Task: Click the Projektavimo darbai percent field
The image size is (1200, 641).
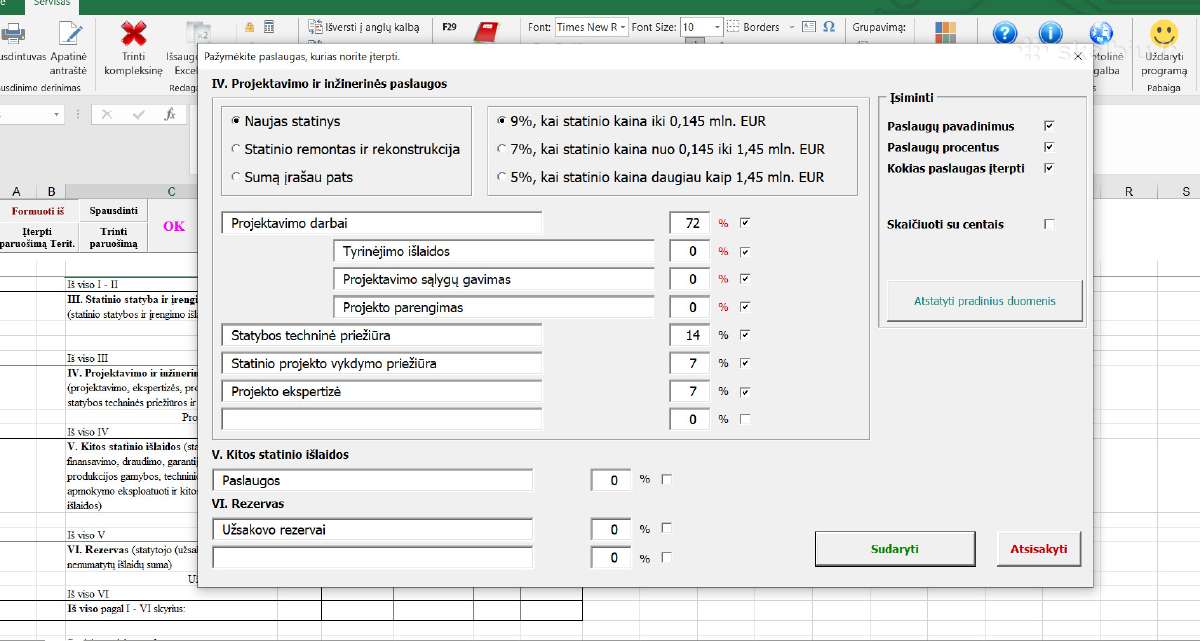Action: point(690,223)
